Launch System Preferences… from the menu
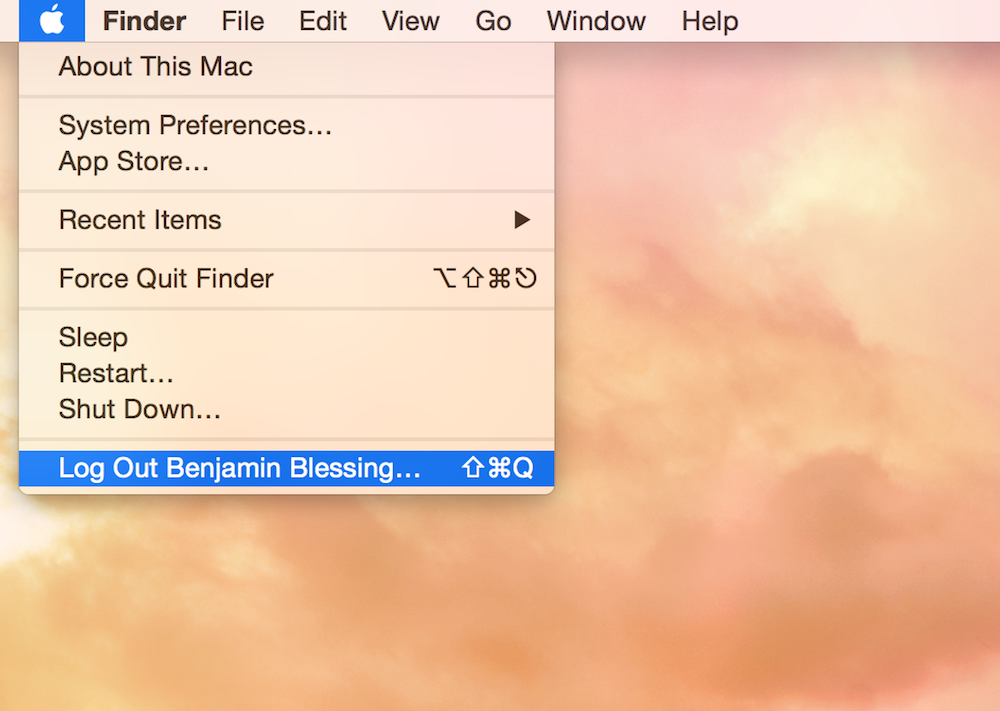Image resolution: width=1000 pixels, height=711 pixels. coord(286,125)
